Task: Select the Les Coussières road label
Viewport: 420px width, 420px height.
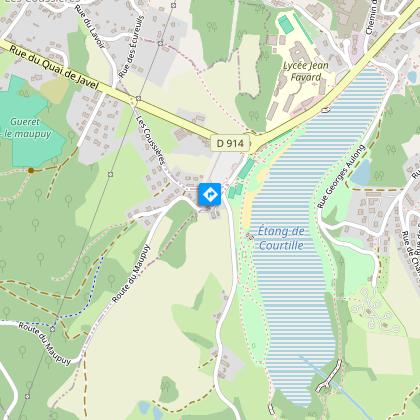Action: click(151, 140)
